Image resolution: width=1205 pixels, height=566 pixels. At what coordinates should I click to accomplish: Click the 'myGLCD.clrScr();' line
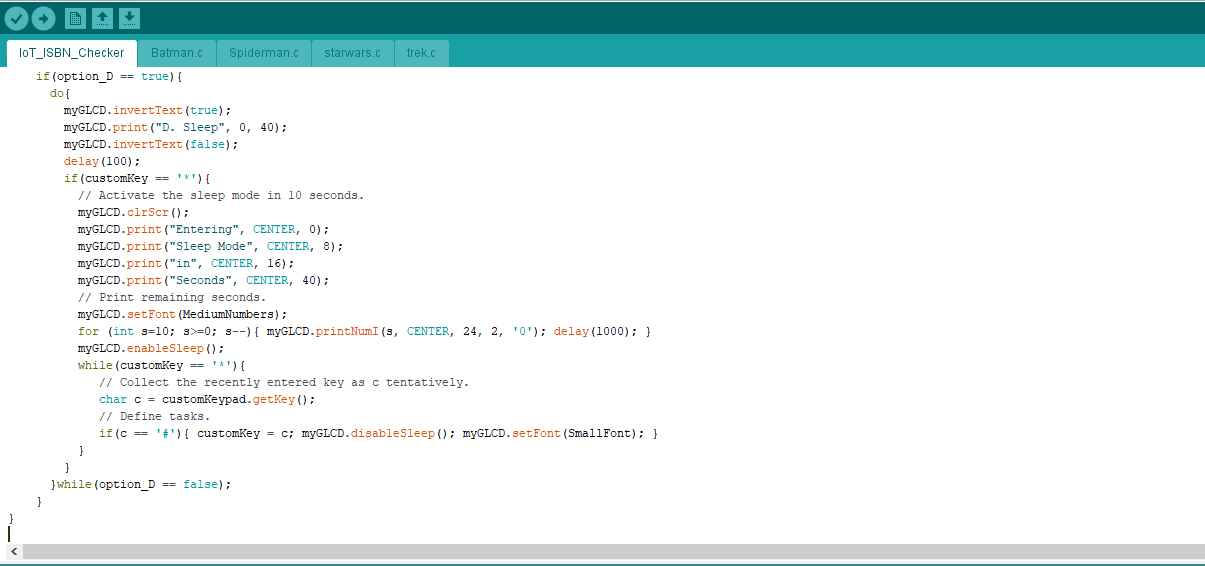tap(133, 212)
